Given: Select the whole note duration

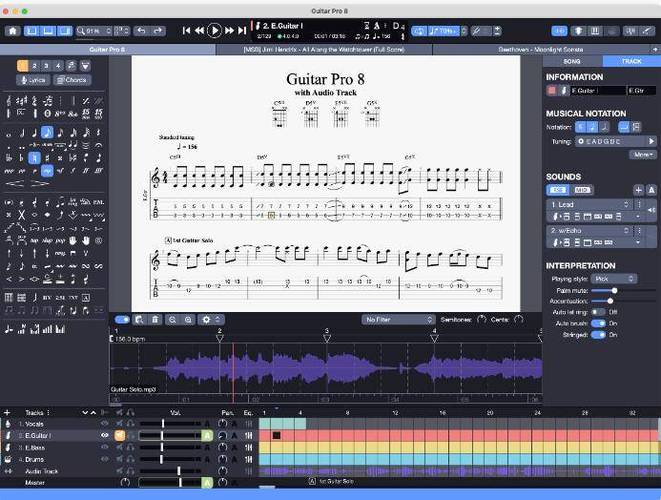Looking at the screenshot, I should pyautogui.click(x=9, y=134).
